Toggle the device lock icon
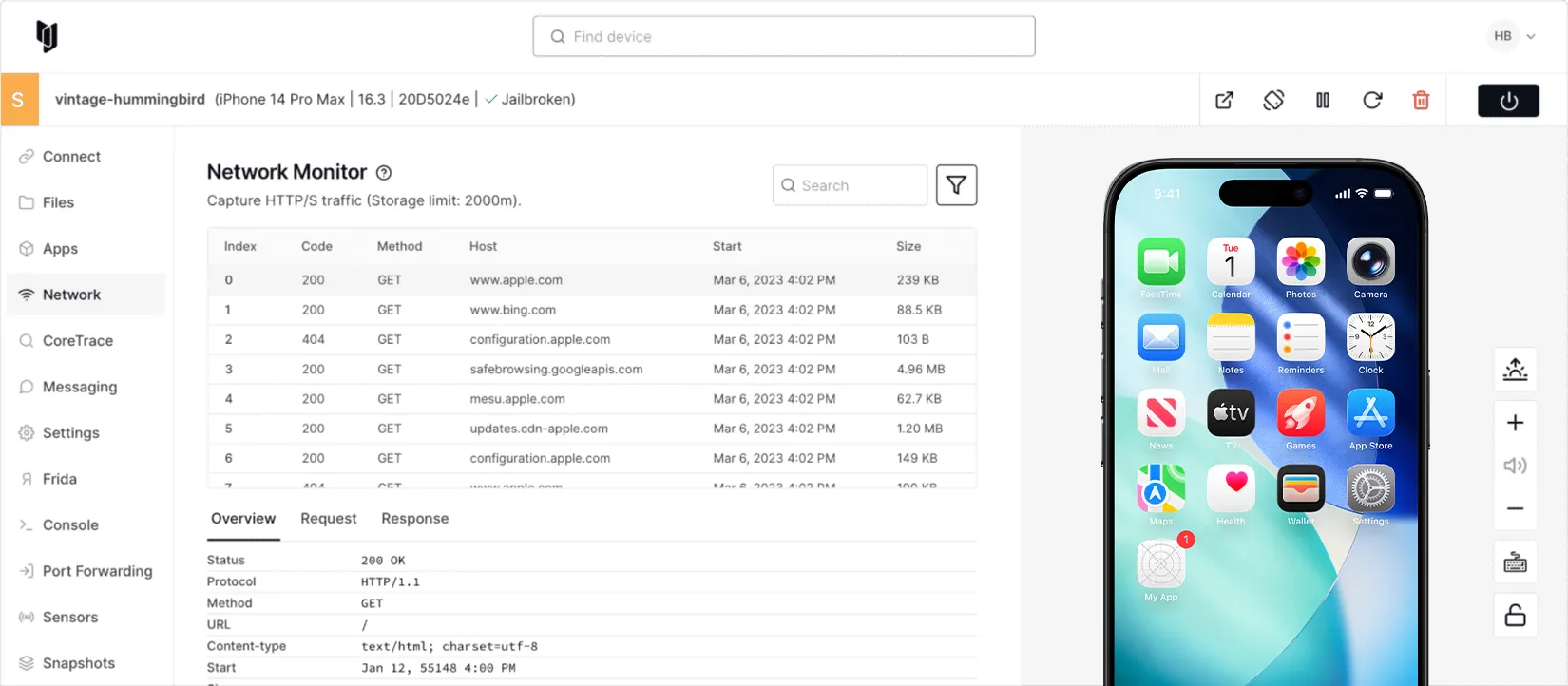This screenshot has width=1568, height=686. 1515,615
